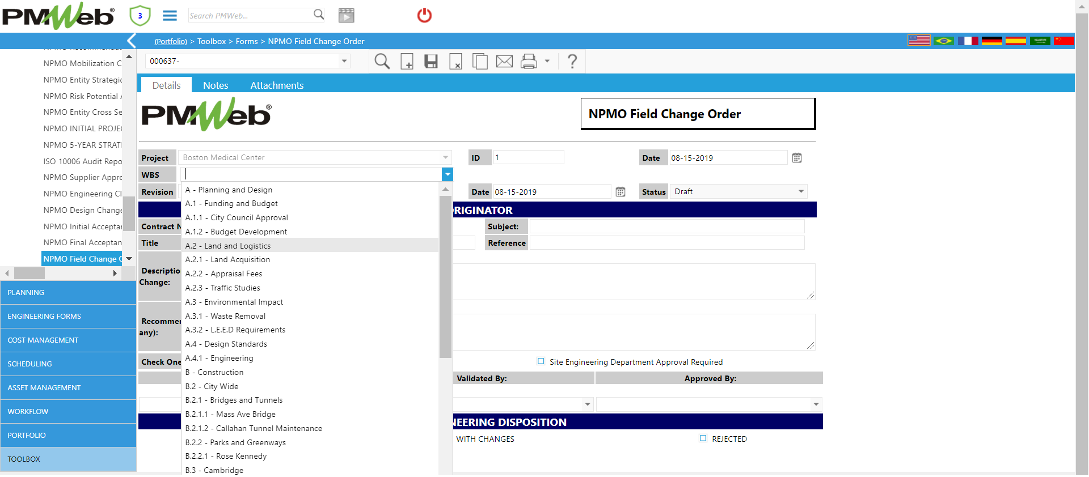Select ISO 10006 Audit Report sidebar item
The height and width of the screenshot is (477, 1089).
point(83,160)
